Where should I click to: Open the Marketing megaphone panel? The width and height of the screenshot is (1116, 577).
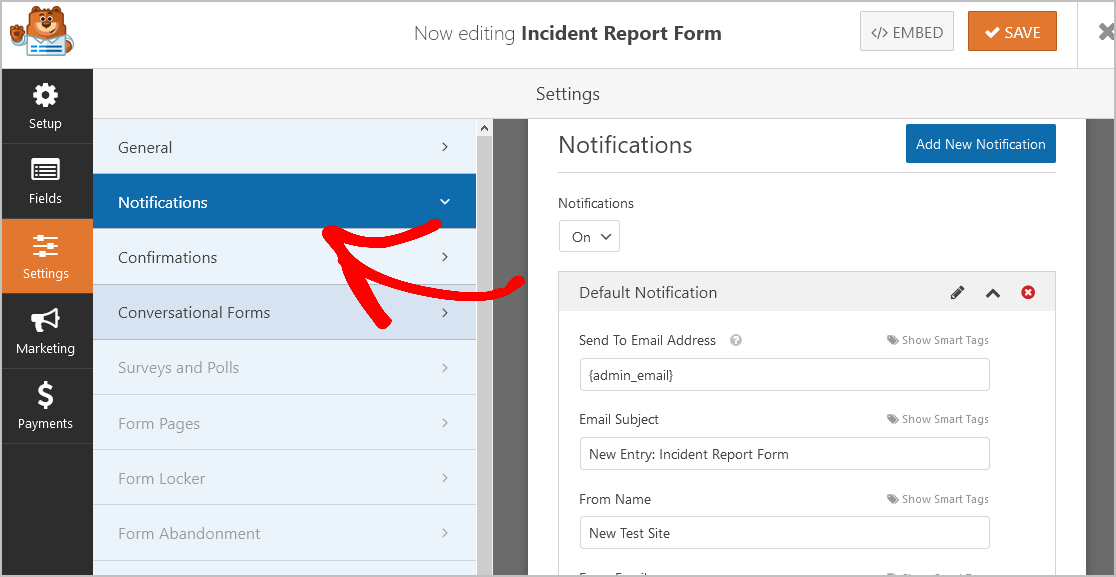46,331
